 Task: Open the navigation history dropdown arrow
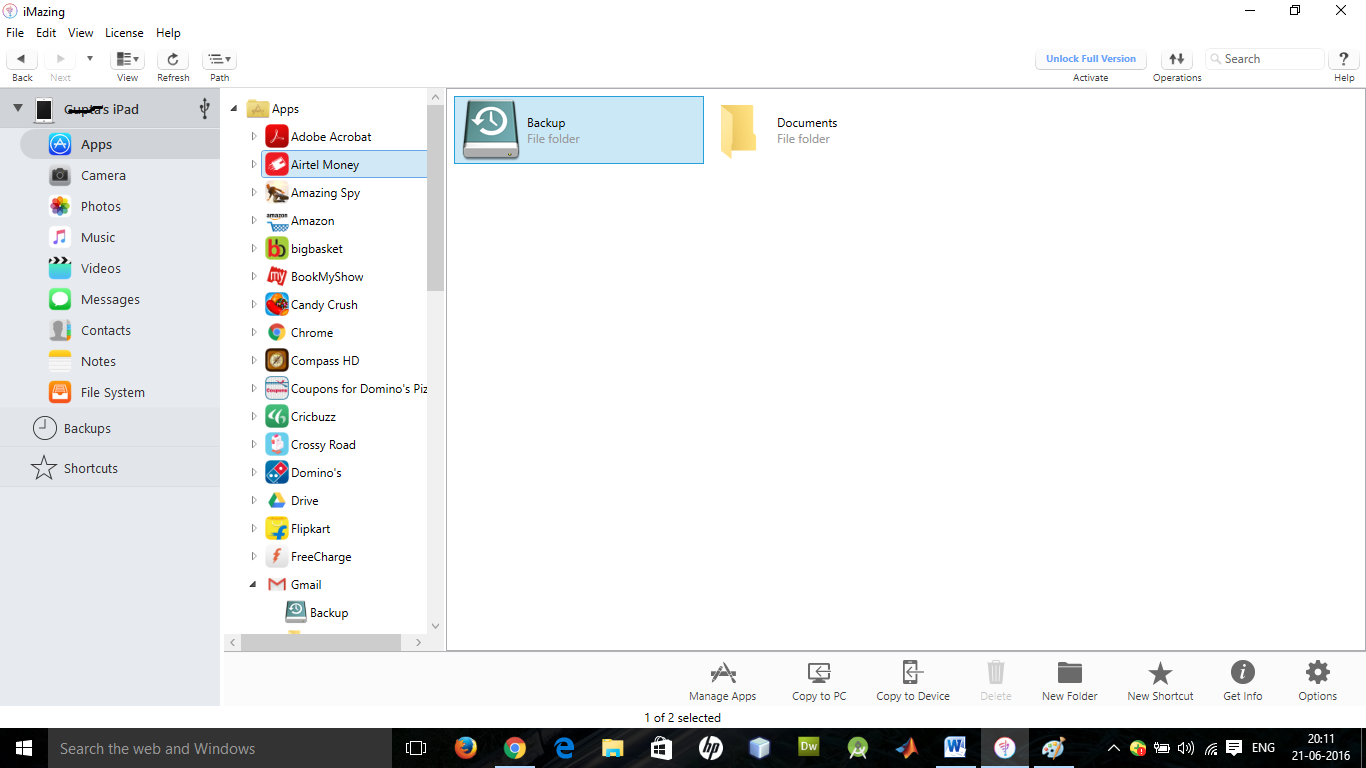coord(90,59)
